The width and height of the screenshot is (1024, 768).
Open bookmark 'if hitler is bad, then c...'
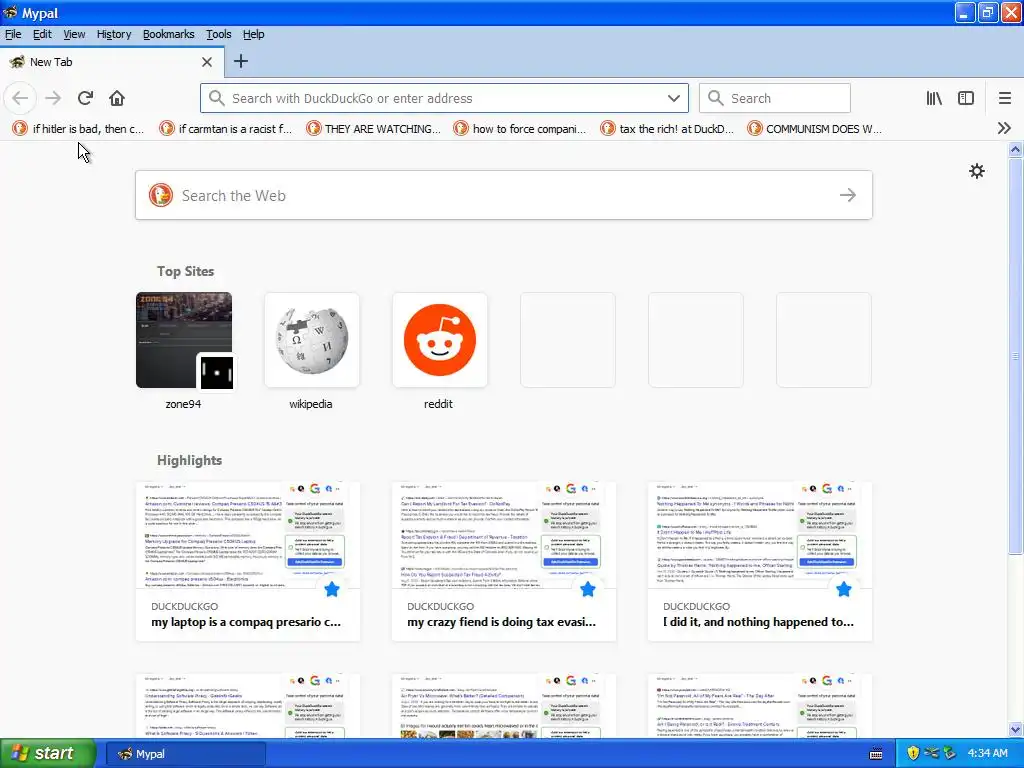pyautogui.click(x=78, y=129)
